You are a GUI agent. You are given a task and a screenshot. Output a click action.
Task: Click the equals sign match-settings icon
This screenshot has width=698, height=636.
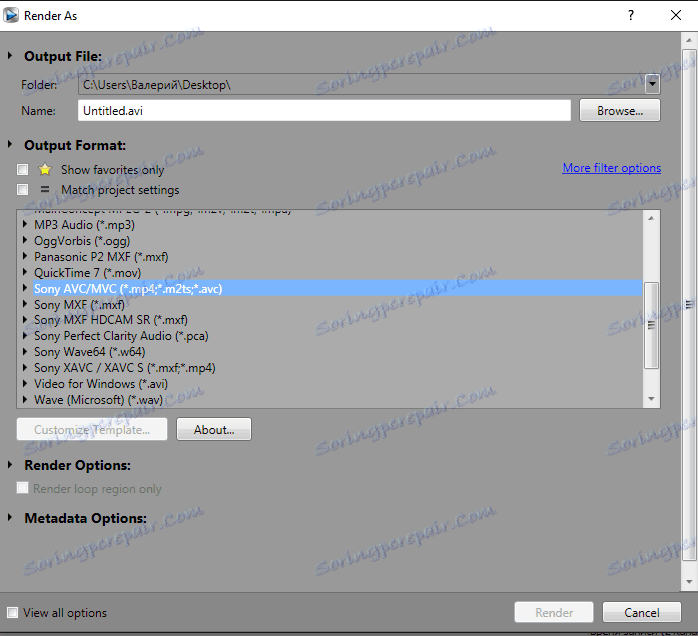coord(45,190)
